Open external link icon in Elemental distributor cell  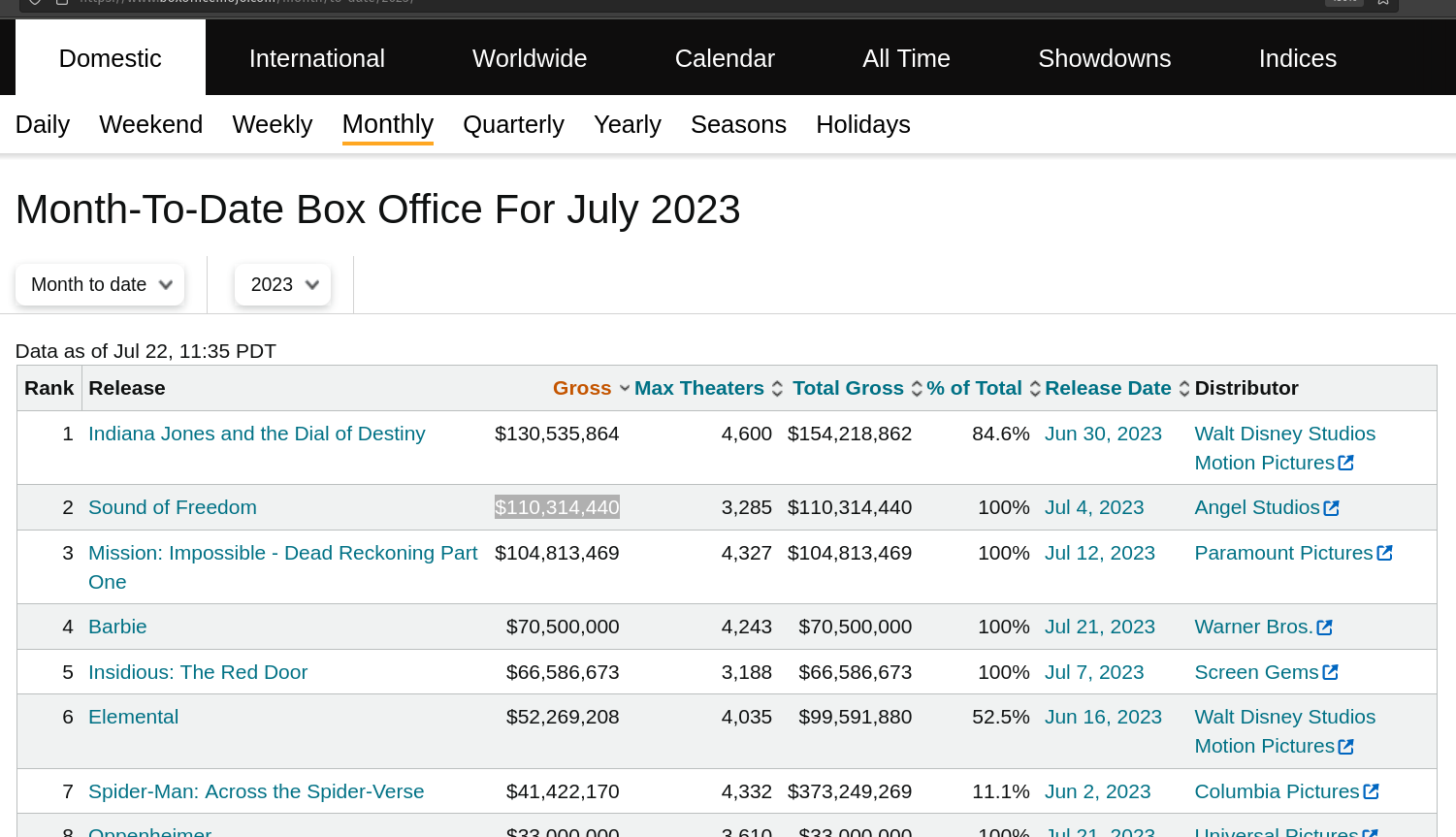(1345, 747)
